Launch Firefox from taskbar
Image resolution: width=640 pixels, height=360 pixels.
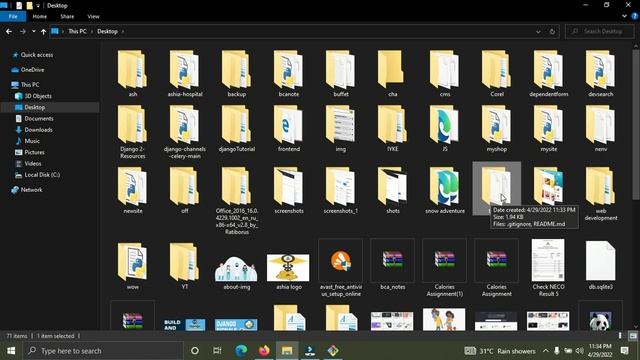[x=264, y=351]
